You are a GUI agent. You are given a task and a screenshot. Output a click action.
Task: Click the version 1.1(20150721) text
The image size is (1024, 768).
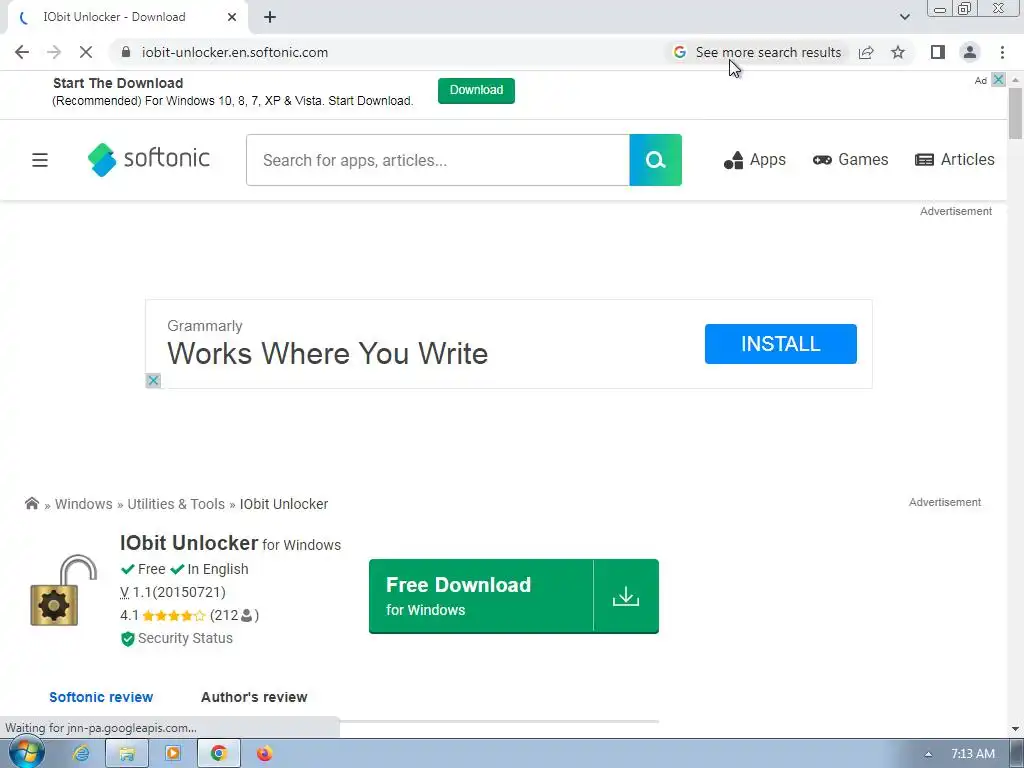pos(173,592)
